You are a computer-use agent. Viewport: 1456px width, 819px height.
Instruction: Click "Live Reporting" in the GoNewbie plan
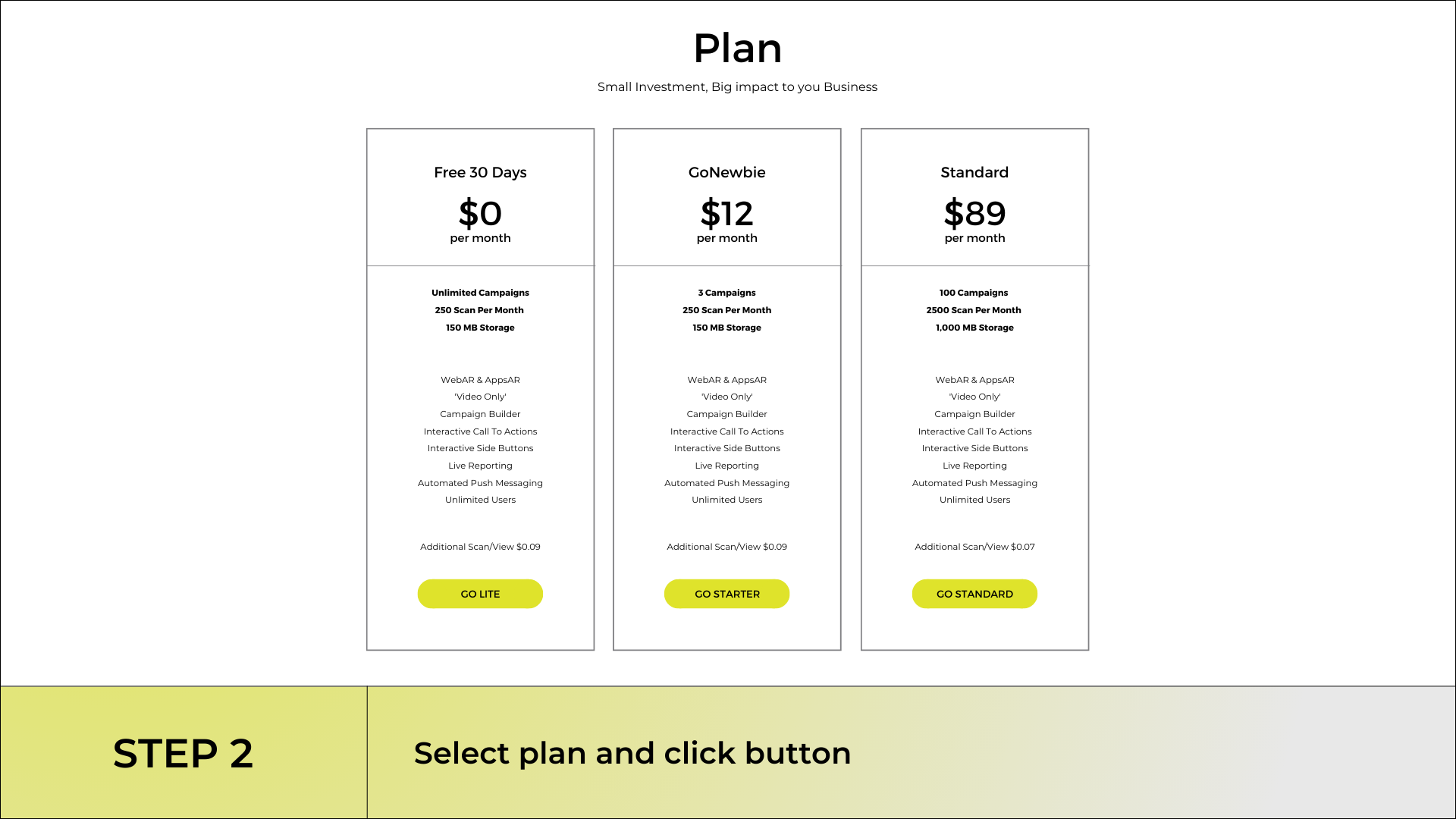tap(726, 466)
